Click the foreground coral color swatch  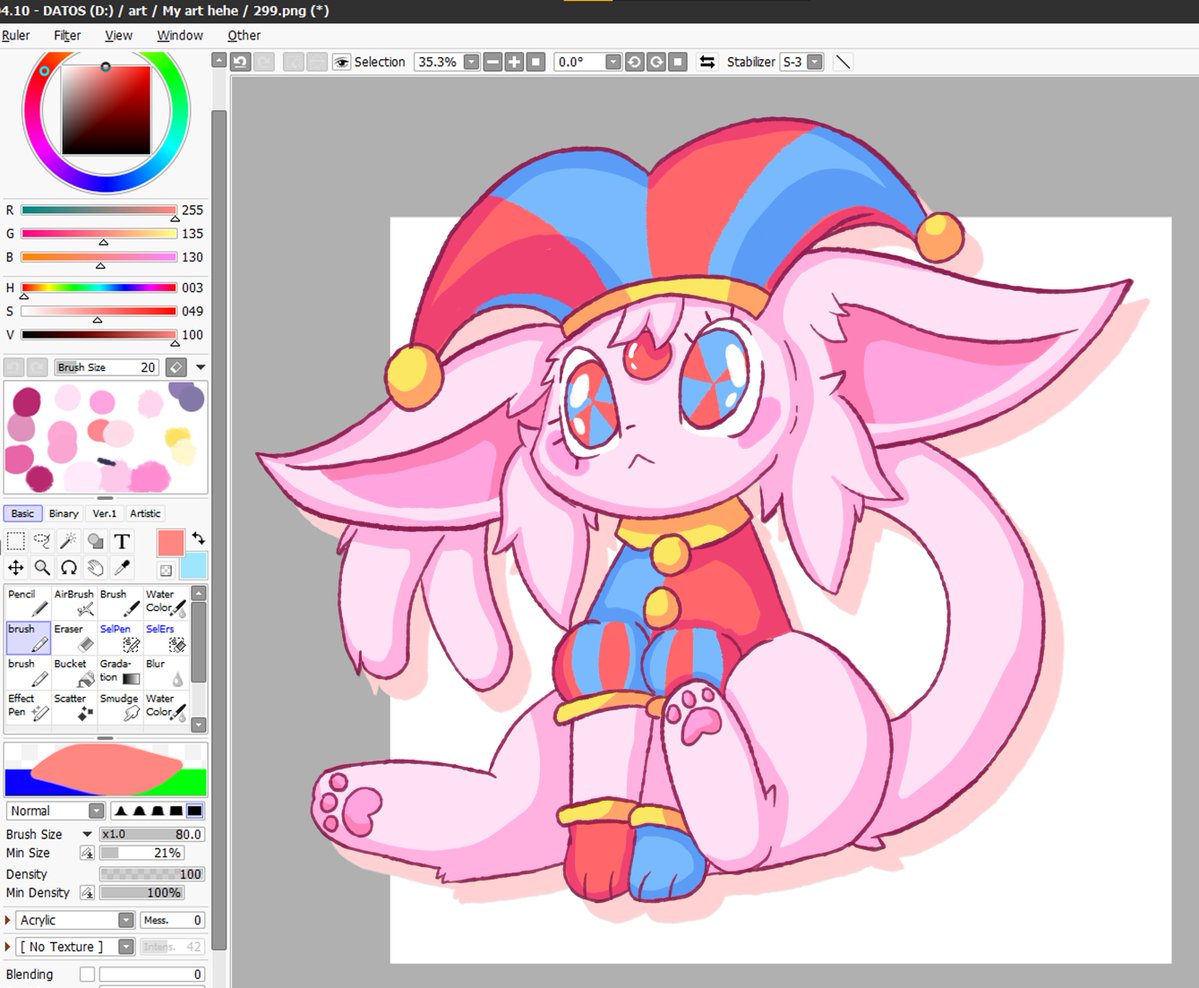coord(171,542)
